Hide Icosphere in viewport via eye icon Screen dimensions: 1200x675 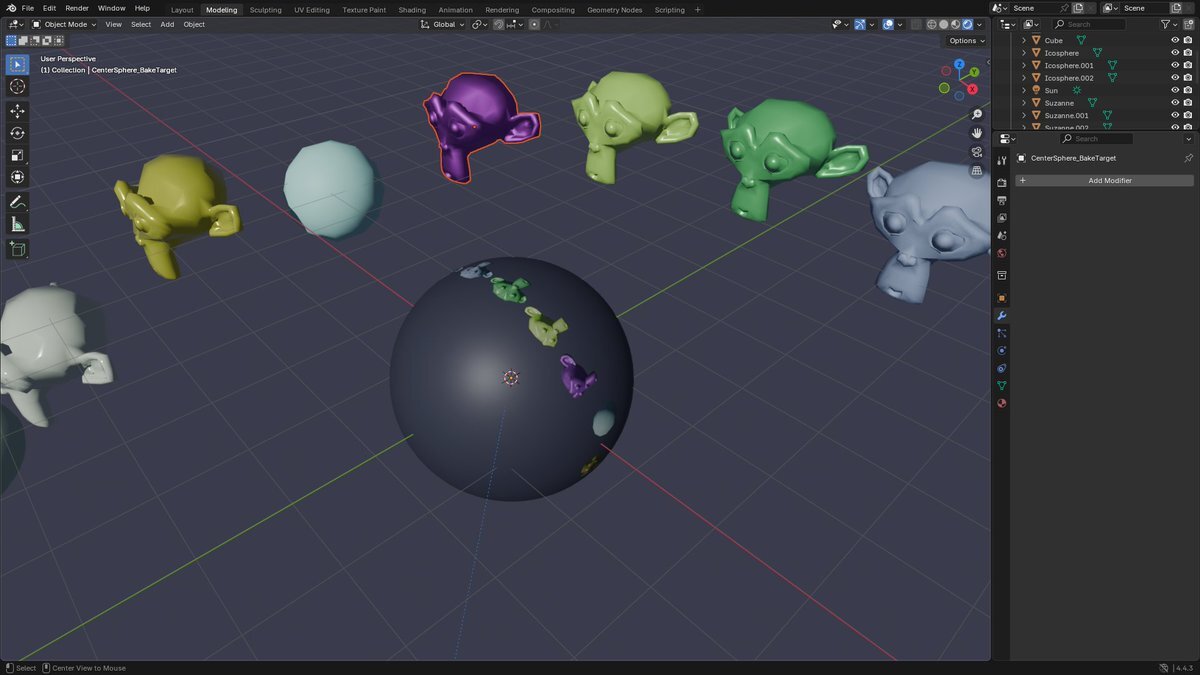(1175, 53)
